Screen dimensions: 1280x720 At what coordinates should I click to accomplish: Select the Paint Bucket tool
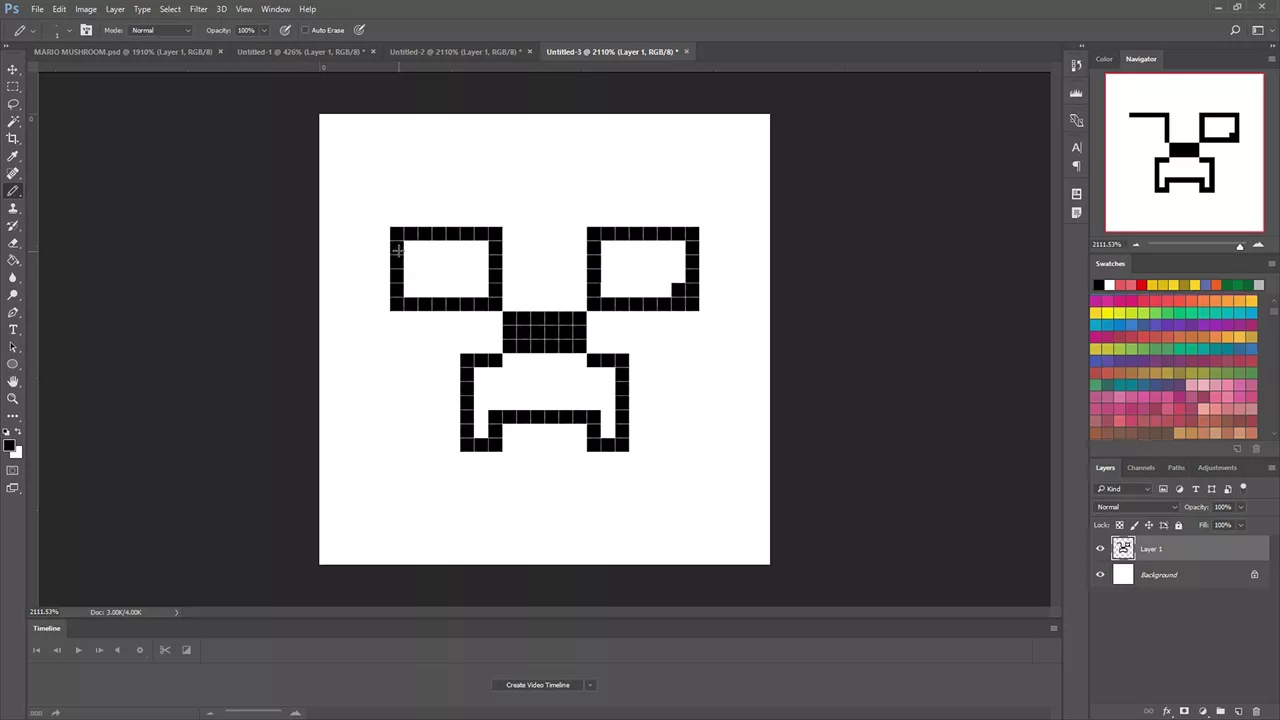point(13,260)
